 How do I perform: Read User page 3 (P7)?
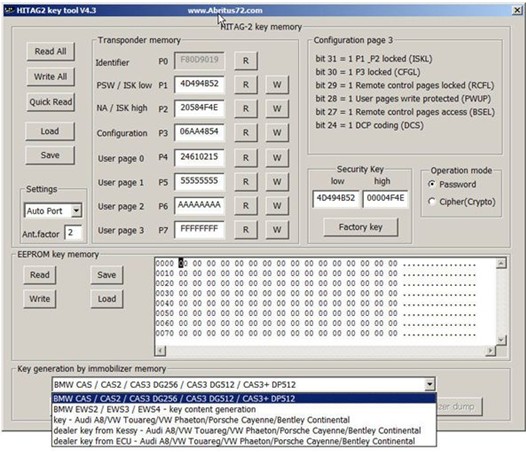click(246, 230)
